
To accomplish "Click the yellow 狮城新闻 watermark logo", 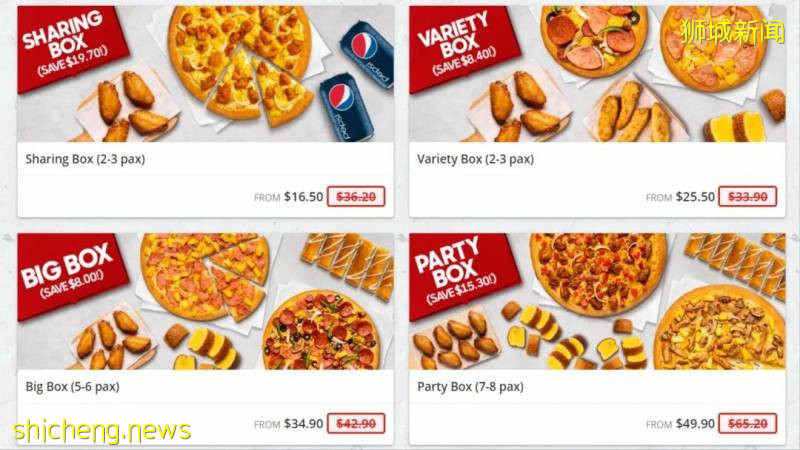I will (732, 32).
